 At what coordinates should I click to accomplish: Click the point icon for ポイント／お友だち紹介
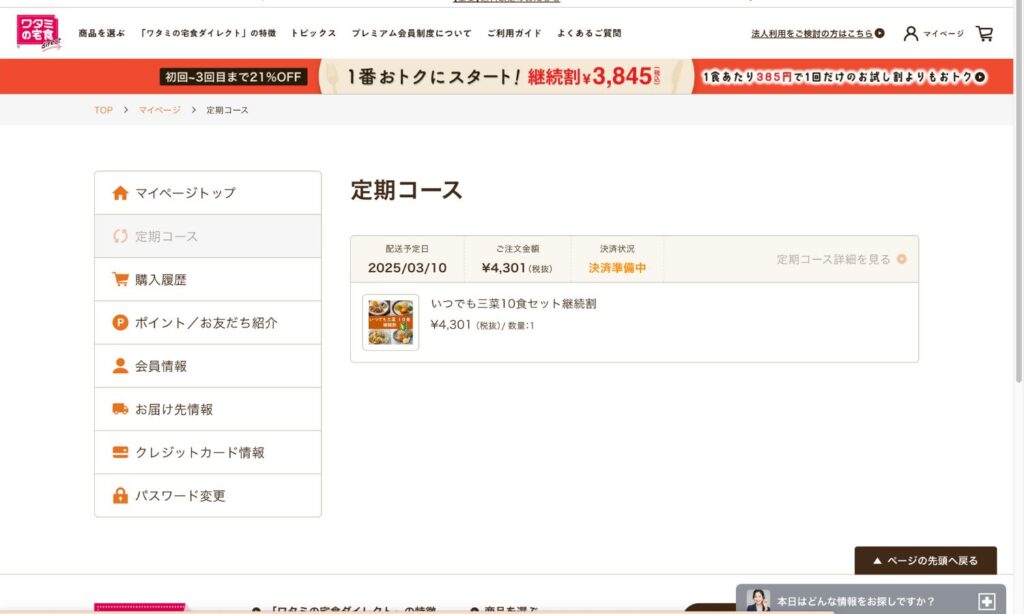click(120, 323)
